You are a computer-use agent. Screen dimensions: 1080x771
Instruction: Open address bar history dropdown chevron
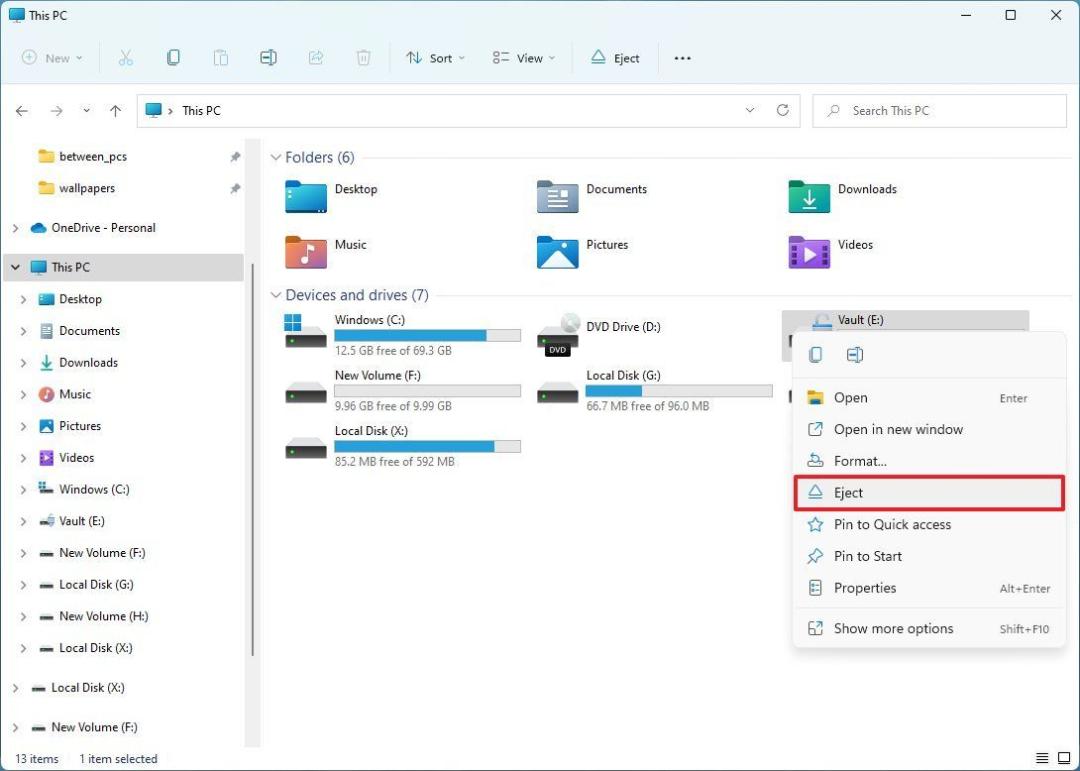[749, 110]
